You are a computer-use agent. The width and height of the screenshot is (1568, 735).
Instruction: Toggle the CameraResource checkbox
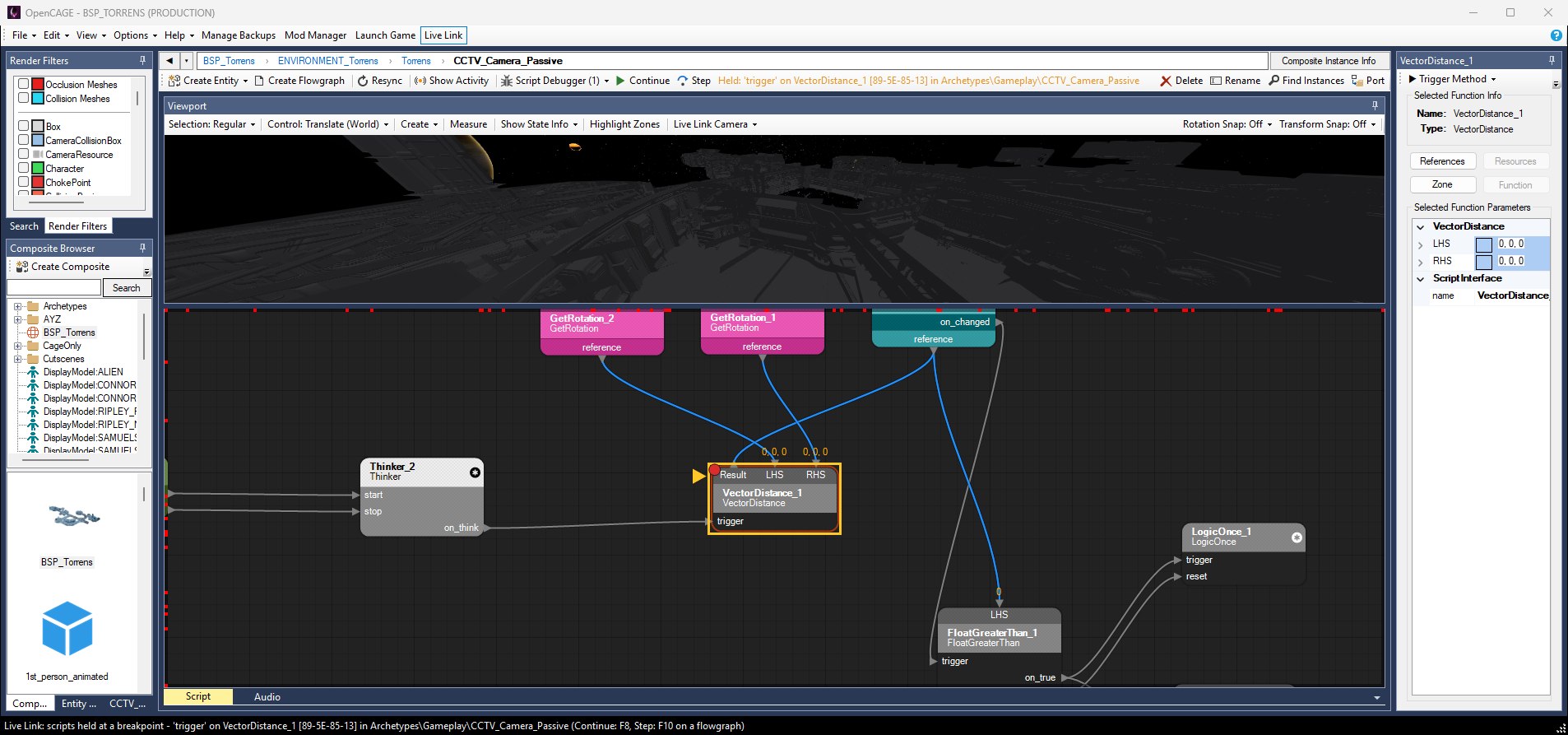[x=24, y=155]
